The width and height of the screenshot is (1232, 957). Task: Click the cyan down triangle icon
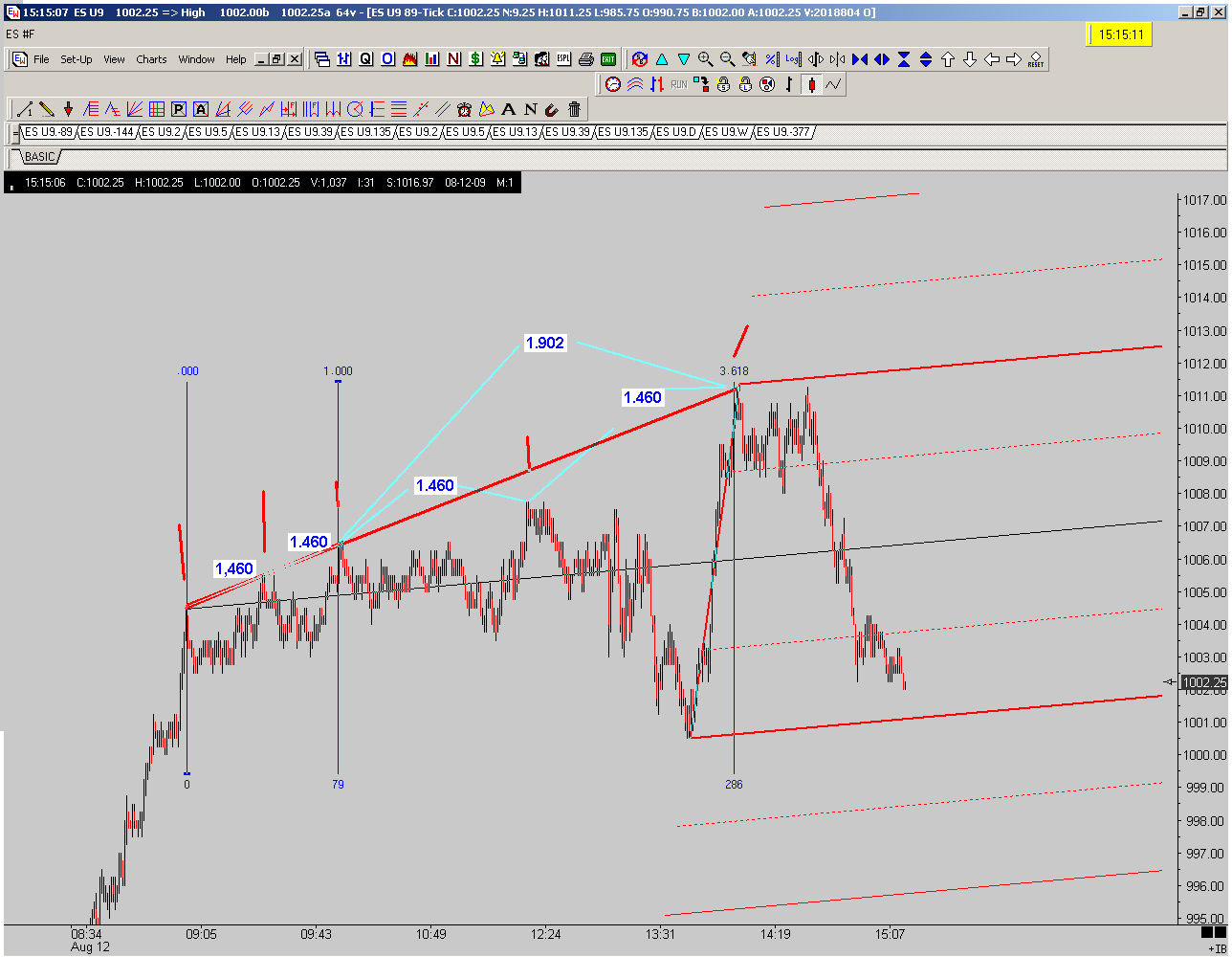tap(684, 59)
